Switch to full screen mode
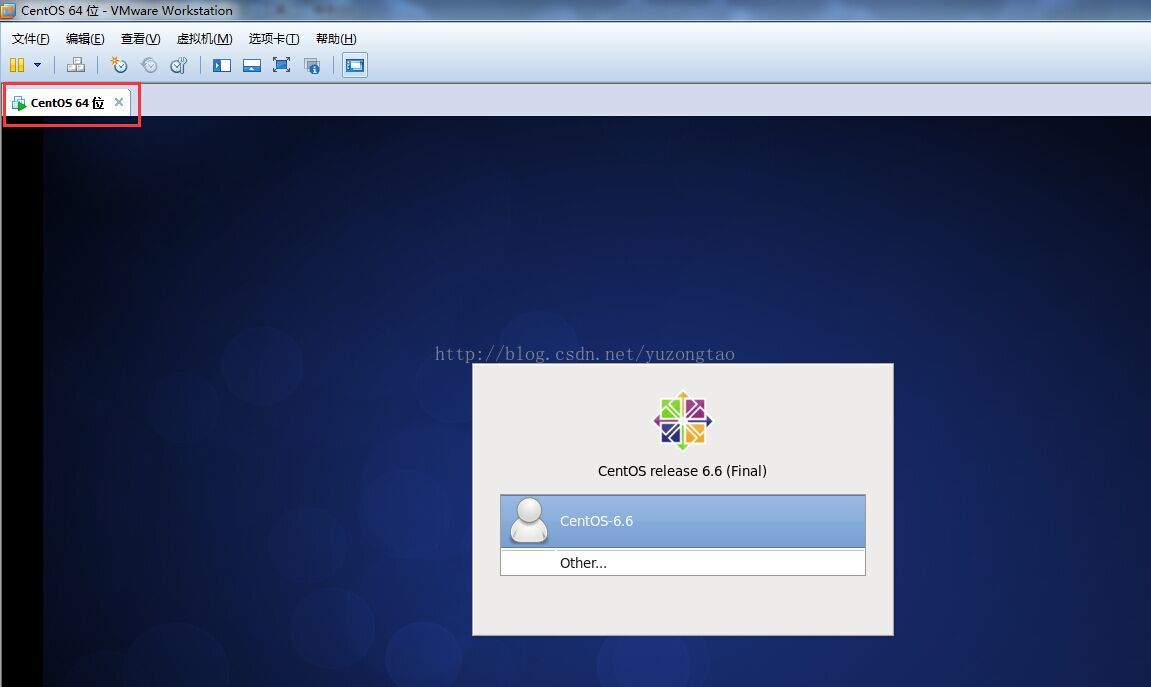This screenshot has height=687, width=1151. pos(281,65)
